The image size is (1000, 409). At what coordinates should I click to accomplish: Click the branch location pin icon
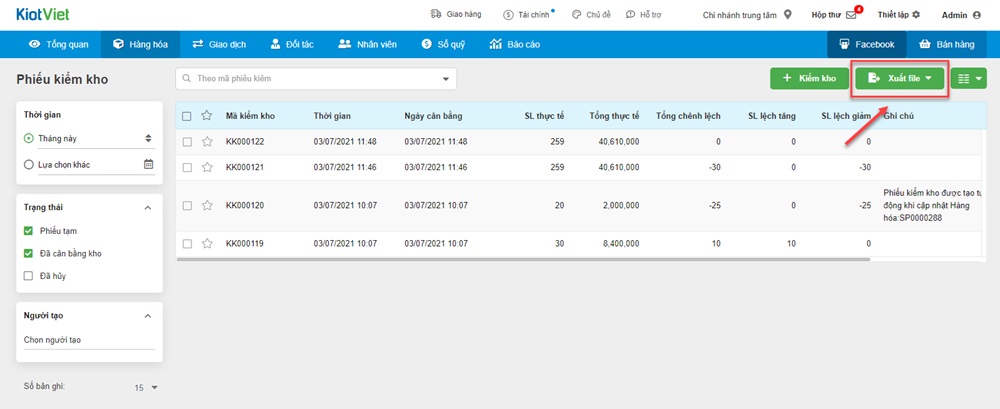tap(788, 15)
